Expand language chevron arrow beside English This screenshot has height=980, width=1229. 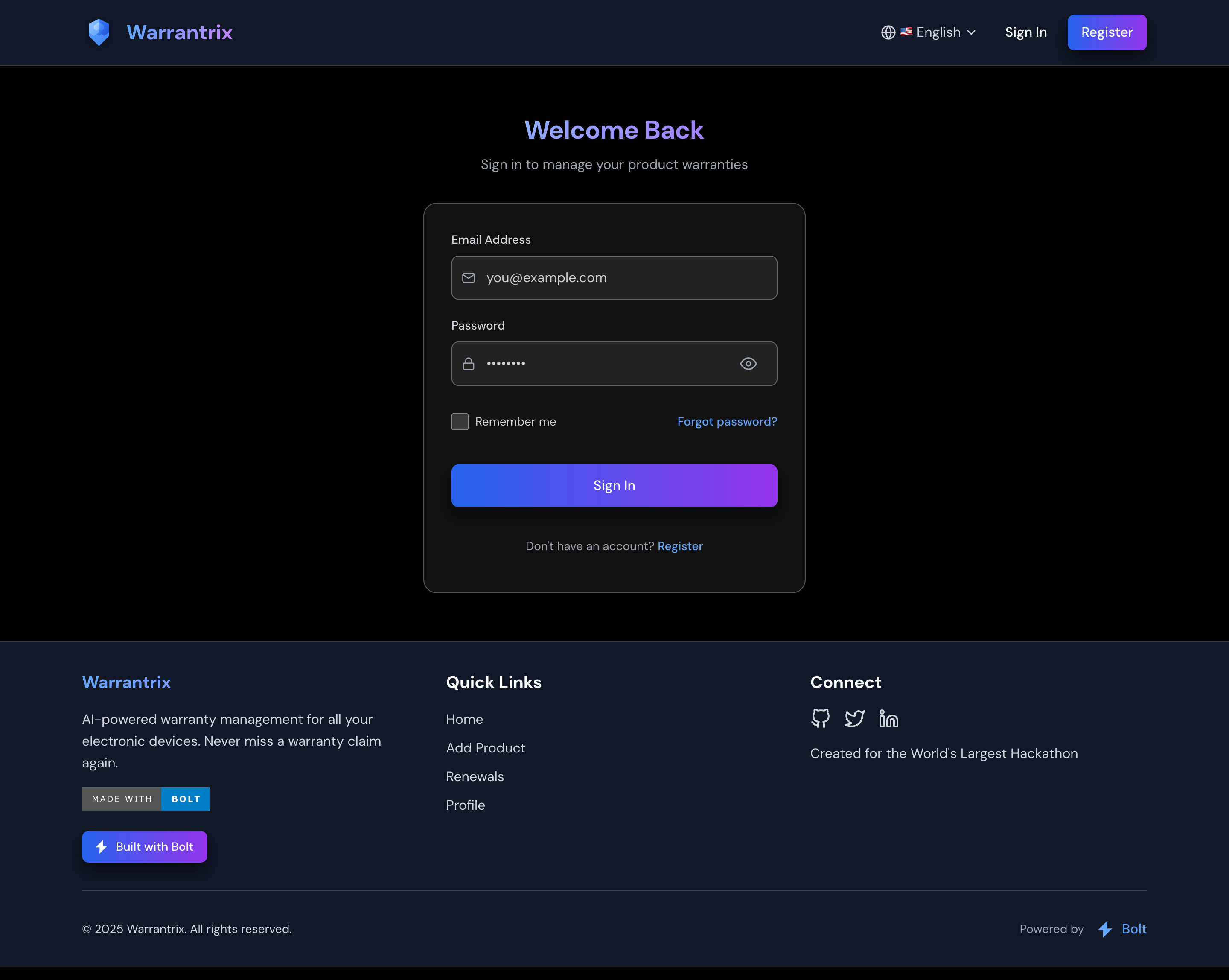click(971, 32)
